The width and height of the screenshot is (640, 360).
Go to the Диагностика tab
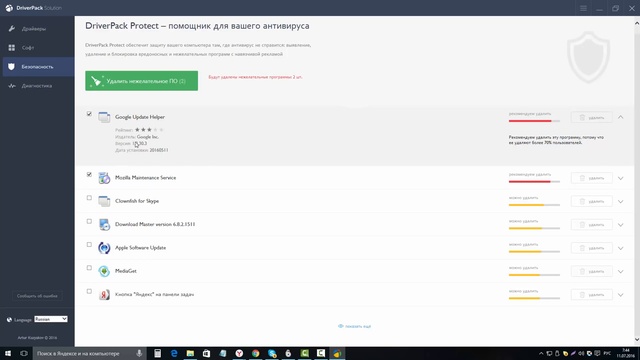(37, 86)
